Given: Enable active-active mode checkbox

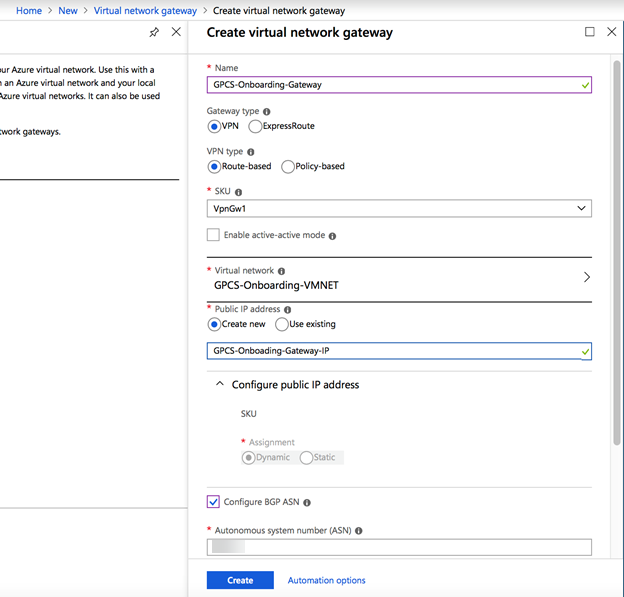Looking at the screenshot, I should click(213, 235).
